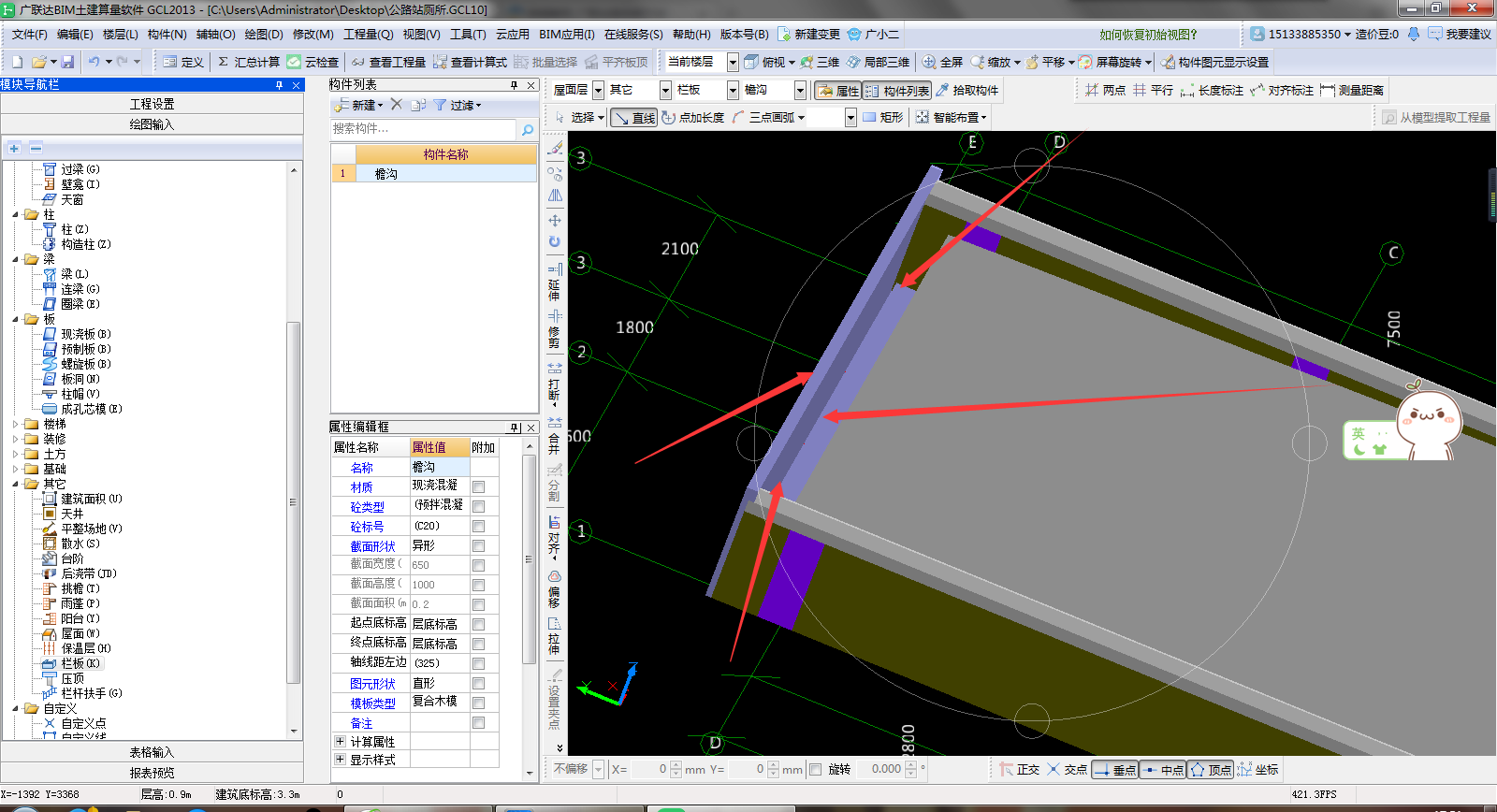Open the 工程量(Q) menu
This screenshot has height=812, width=1497.
point(369,34)
